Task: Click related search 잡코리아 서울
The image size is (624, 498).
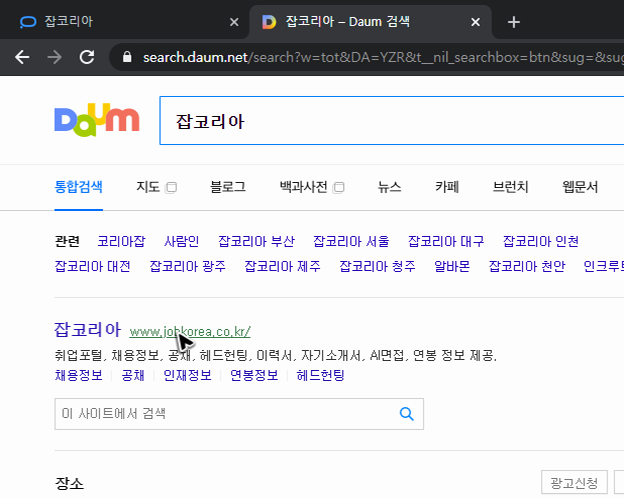Action: point(351,241)
